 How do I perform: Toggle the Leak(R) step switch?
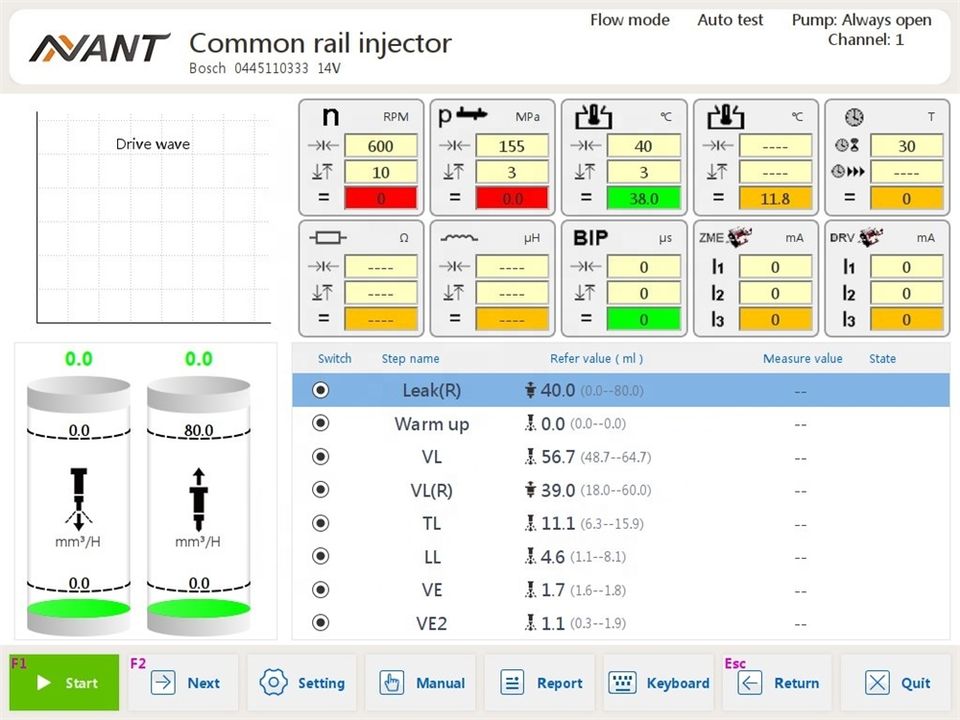[320, 390]
